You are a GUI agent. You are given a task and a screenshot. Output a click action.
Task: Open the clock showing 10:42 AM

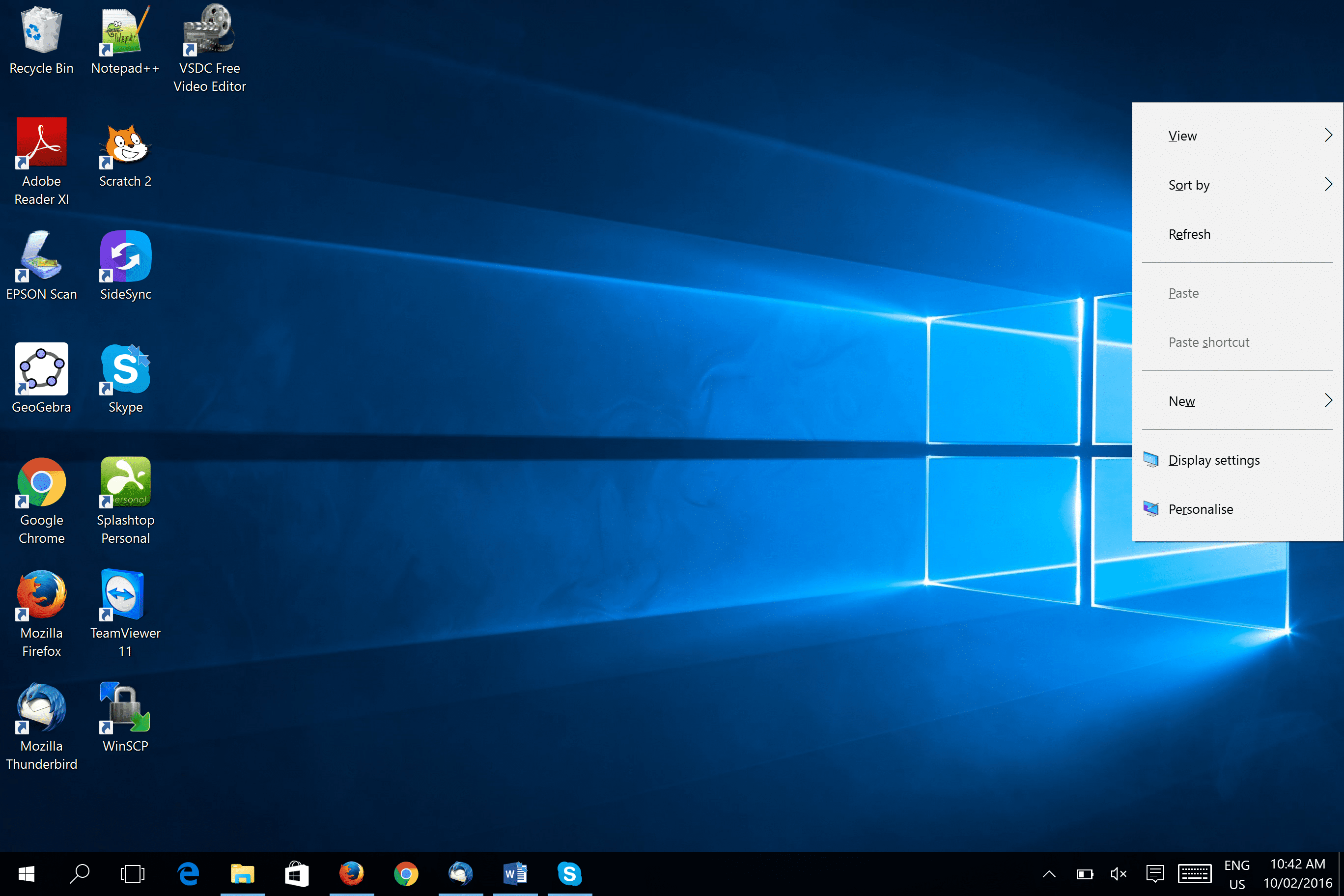(x=1297, y=874)
